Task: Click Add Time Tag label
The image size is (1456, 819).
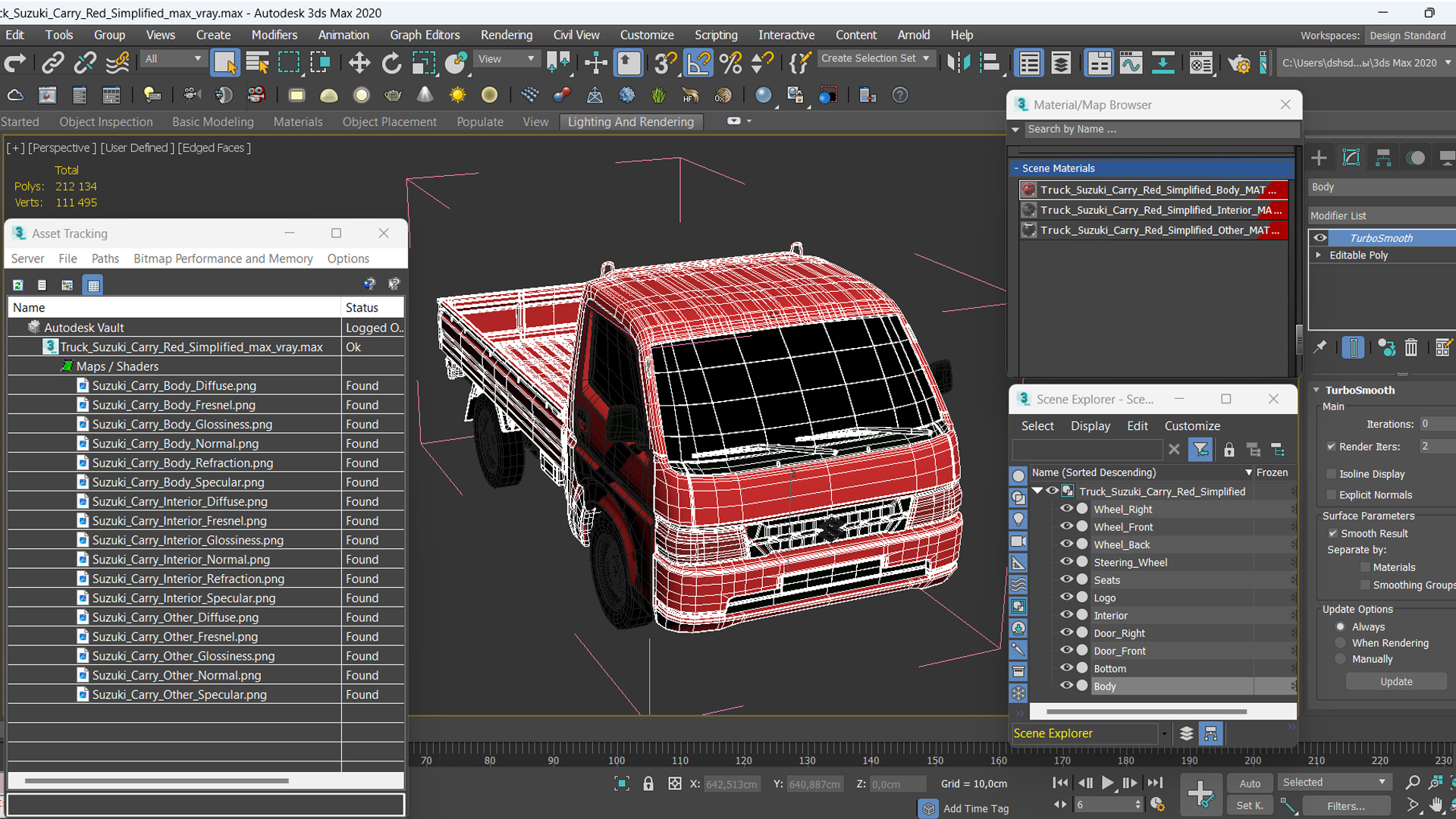Action: tap(976, 809)
